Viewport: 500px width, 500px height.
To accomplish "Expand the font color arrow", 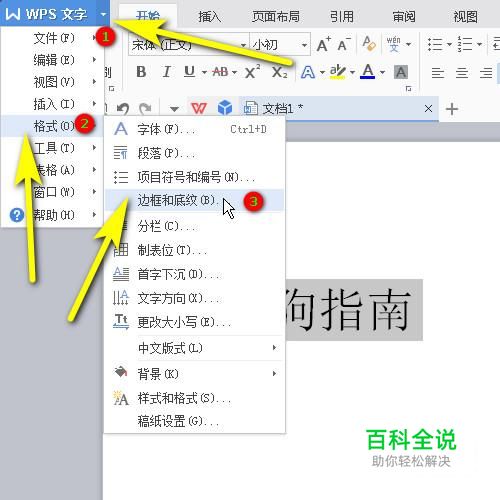I will [x=382, y=72].
